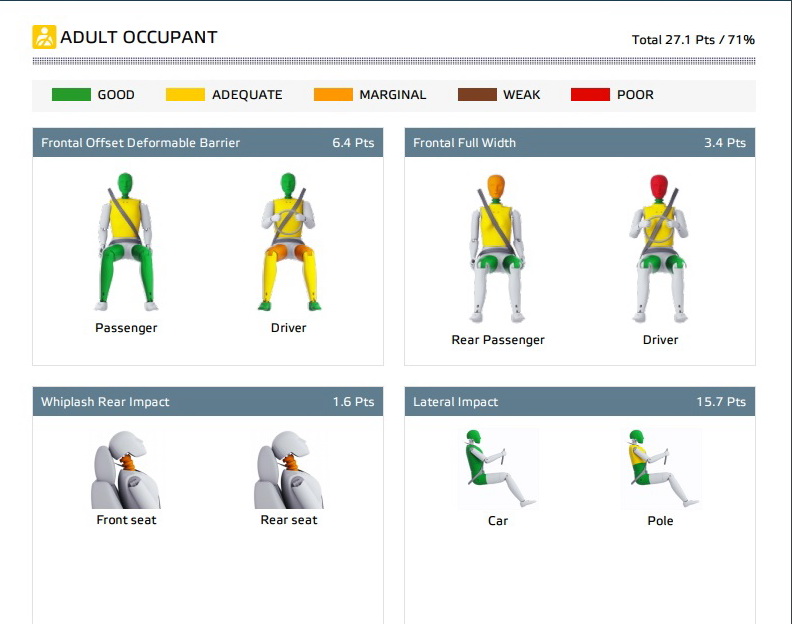Click the Frontal Offset Passenger dummy figure

coord(126,242)
